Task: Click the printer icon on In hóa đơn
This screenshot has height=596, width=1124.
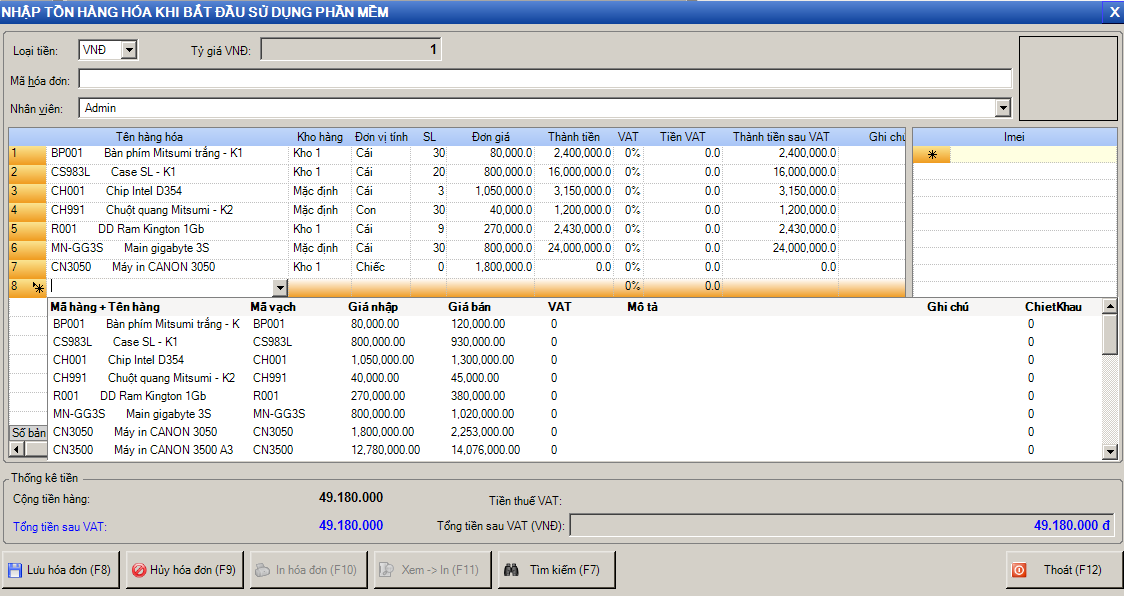Action: click(x=263, y=570)
